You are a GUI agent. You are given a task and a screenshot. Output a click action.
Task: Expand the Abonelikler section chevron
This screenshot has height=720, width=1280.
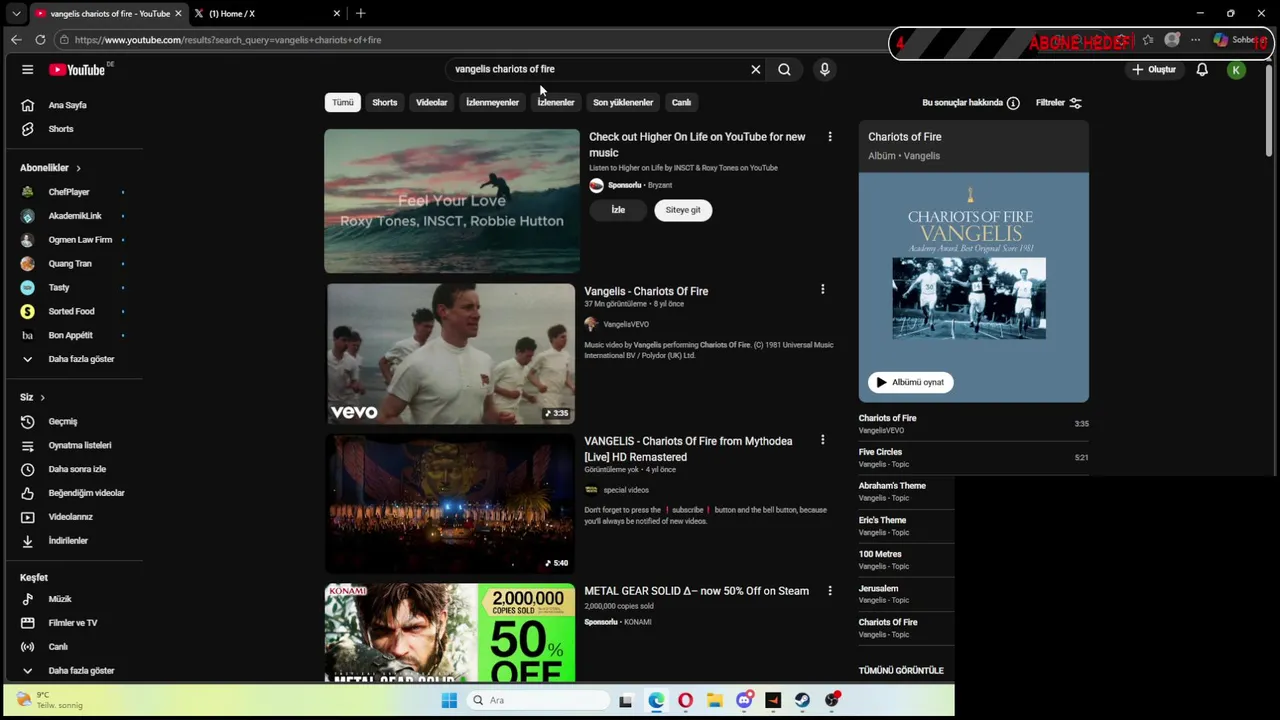[78, 168]
